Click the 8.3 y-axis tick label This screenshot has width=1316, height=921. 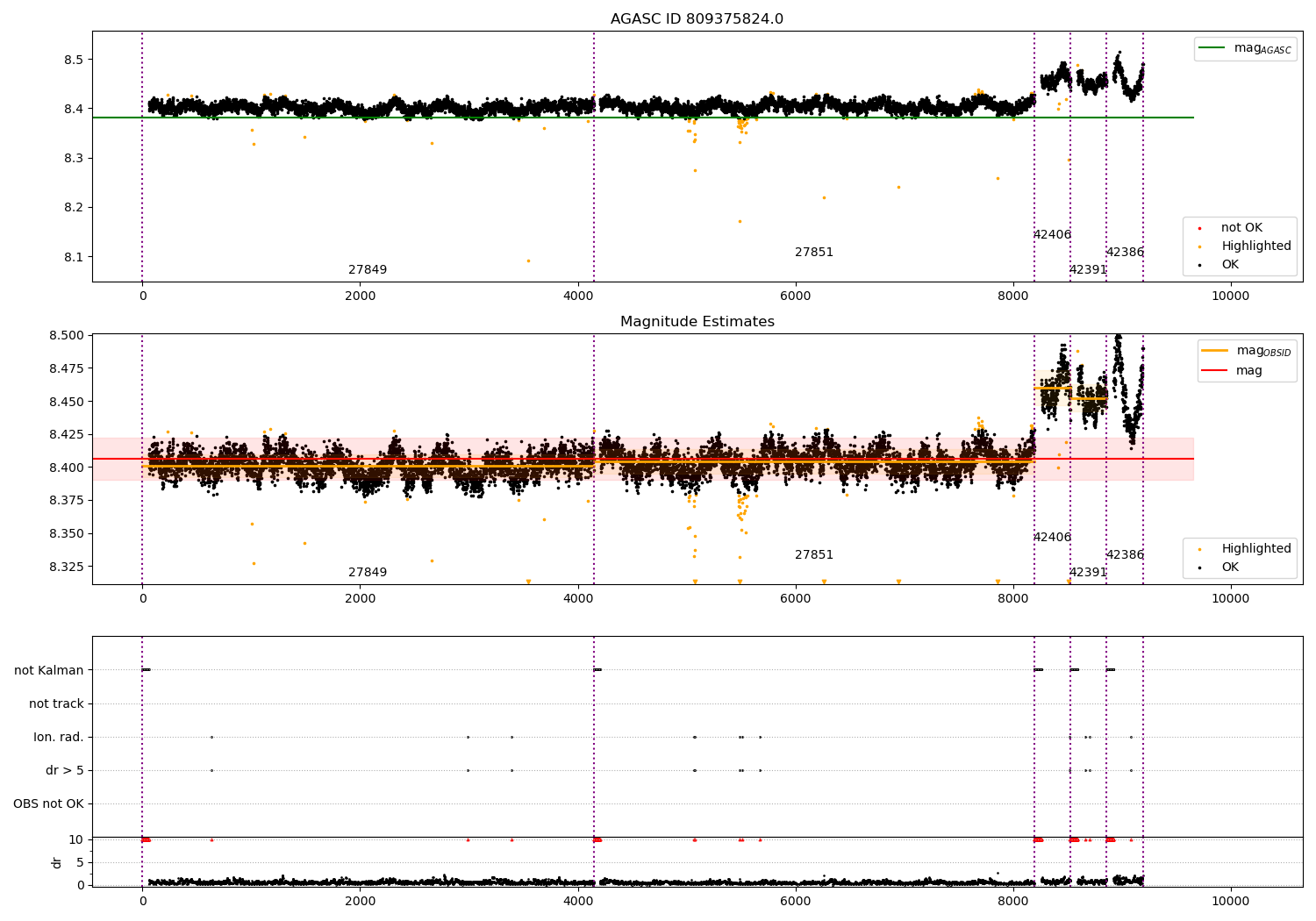tap(74, 159)
